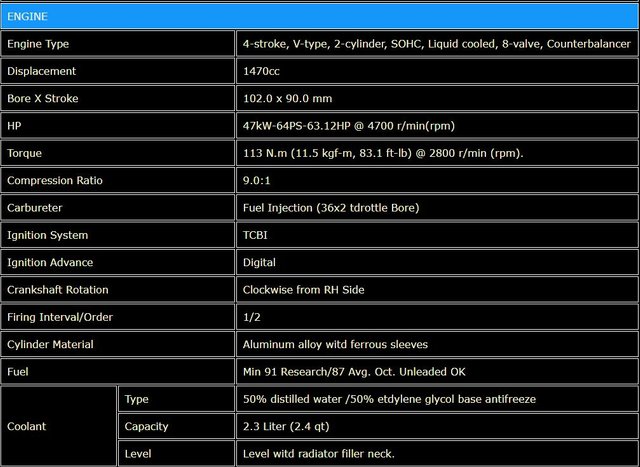Image resolution: width=640 pixels, height=467 pixels.
Task: Select the 'Fuel' label cell
Action: (x=118, y=372)
